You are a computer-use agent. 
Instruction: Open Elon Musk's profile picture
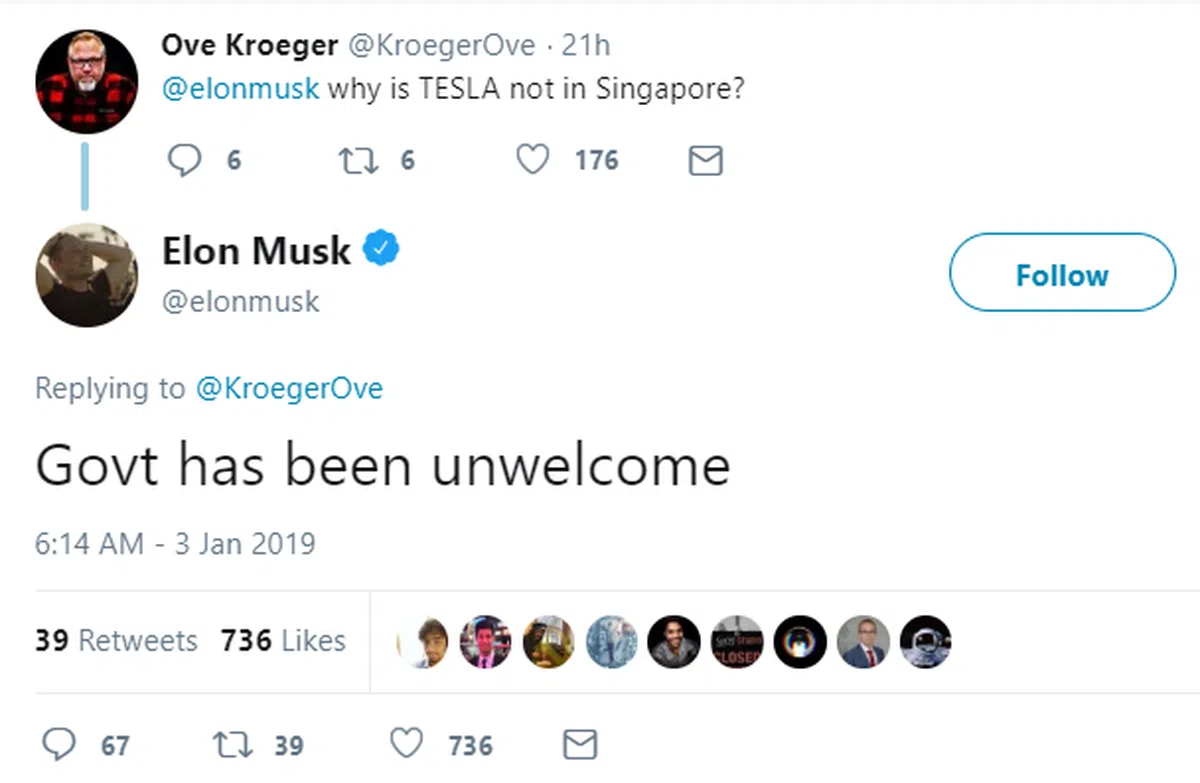click(86, 275)
